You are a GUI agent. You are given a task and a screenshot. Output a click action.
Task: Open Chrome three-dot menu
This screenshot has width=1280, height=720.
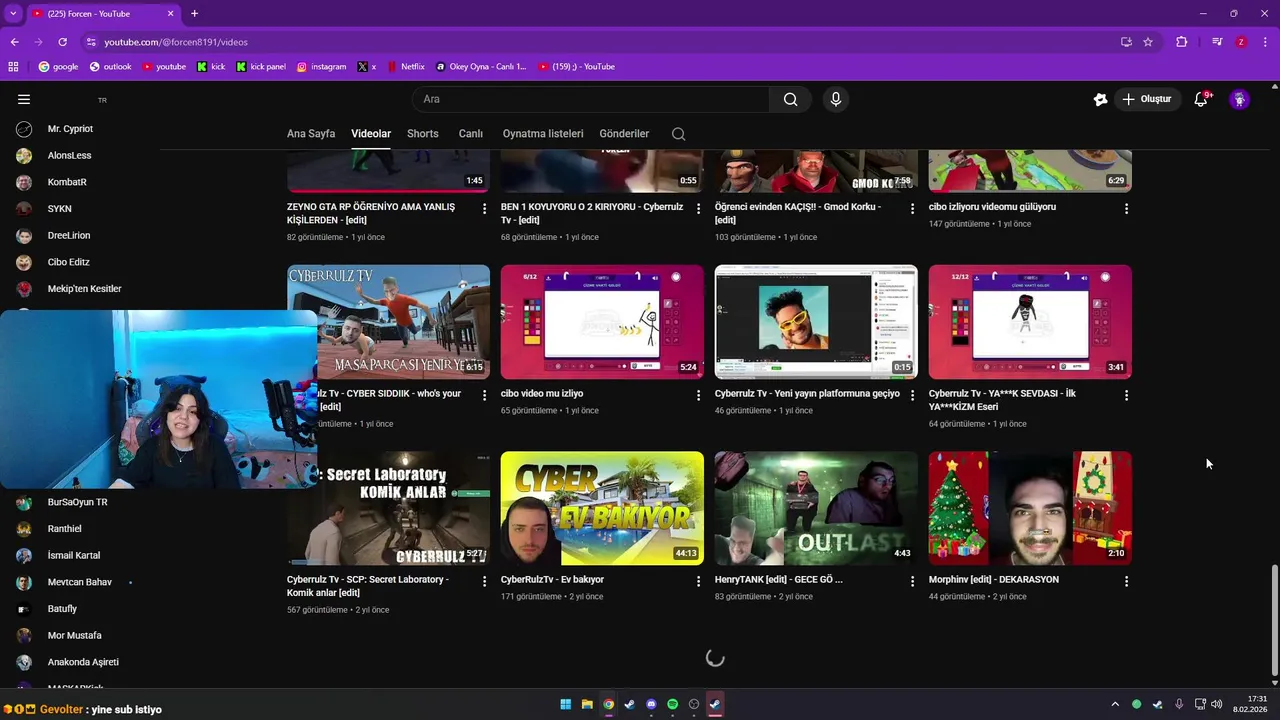click(1265, 42)
